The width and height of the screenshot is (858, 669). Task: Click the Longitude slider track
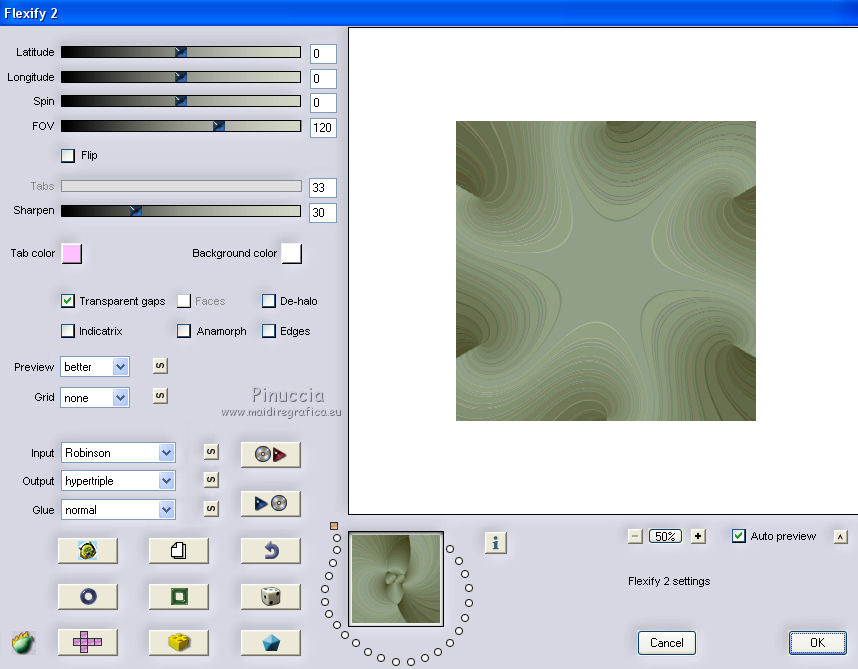181,77
